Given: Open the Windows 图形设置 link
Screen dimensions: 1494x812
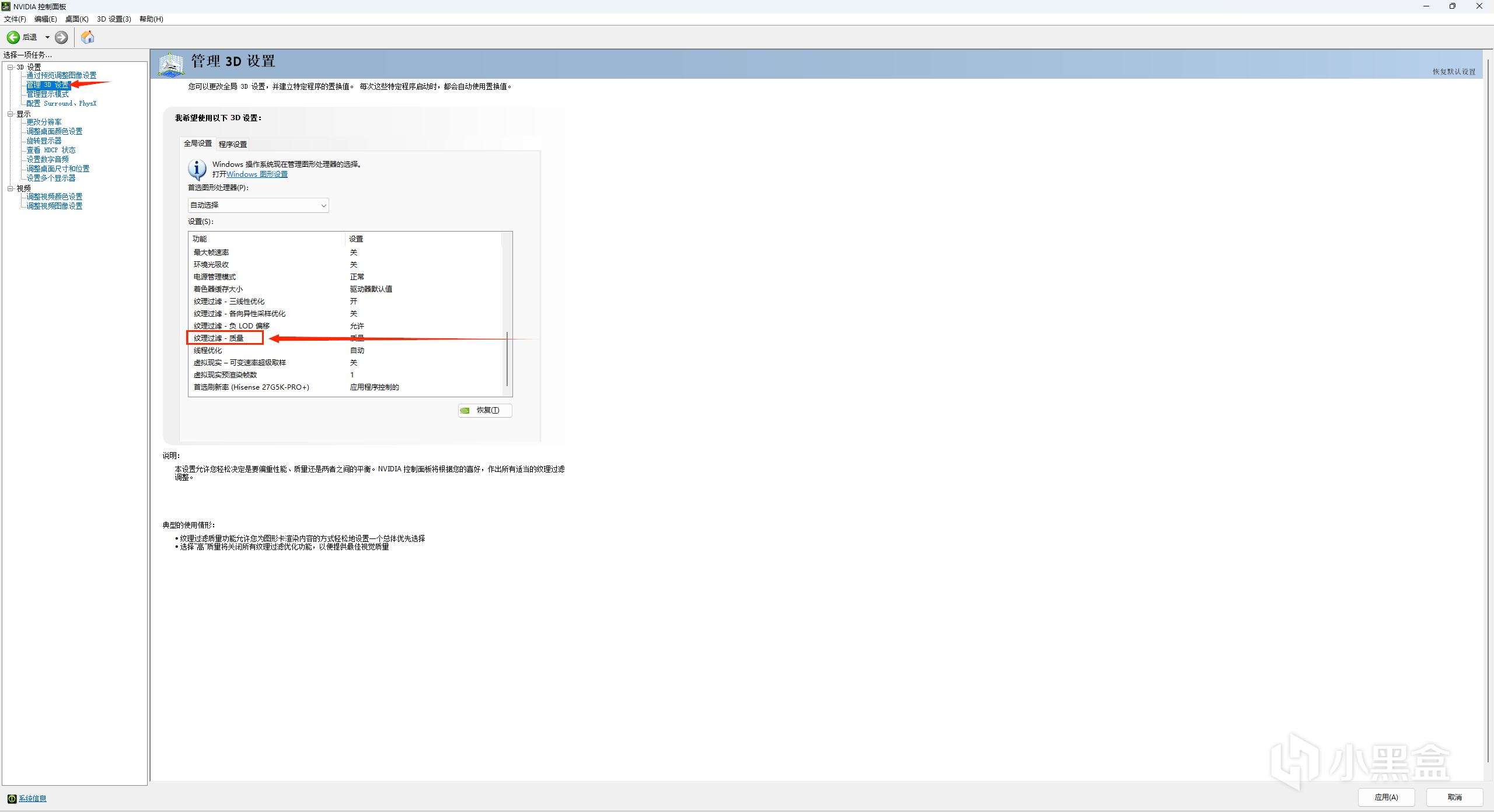Looking at the screenshot, I should click(x=257, y=174).
